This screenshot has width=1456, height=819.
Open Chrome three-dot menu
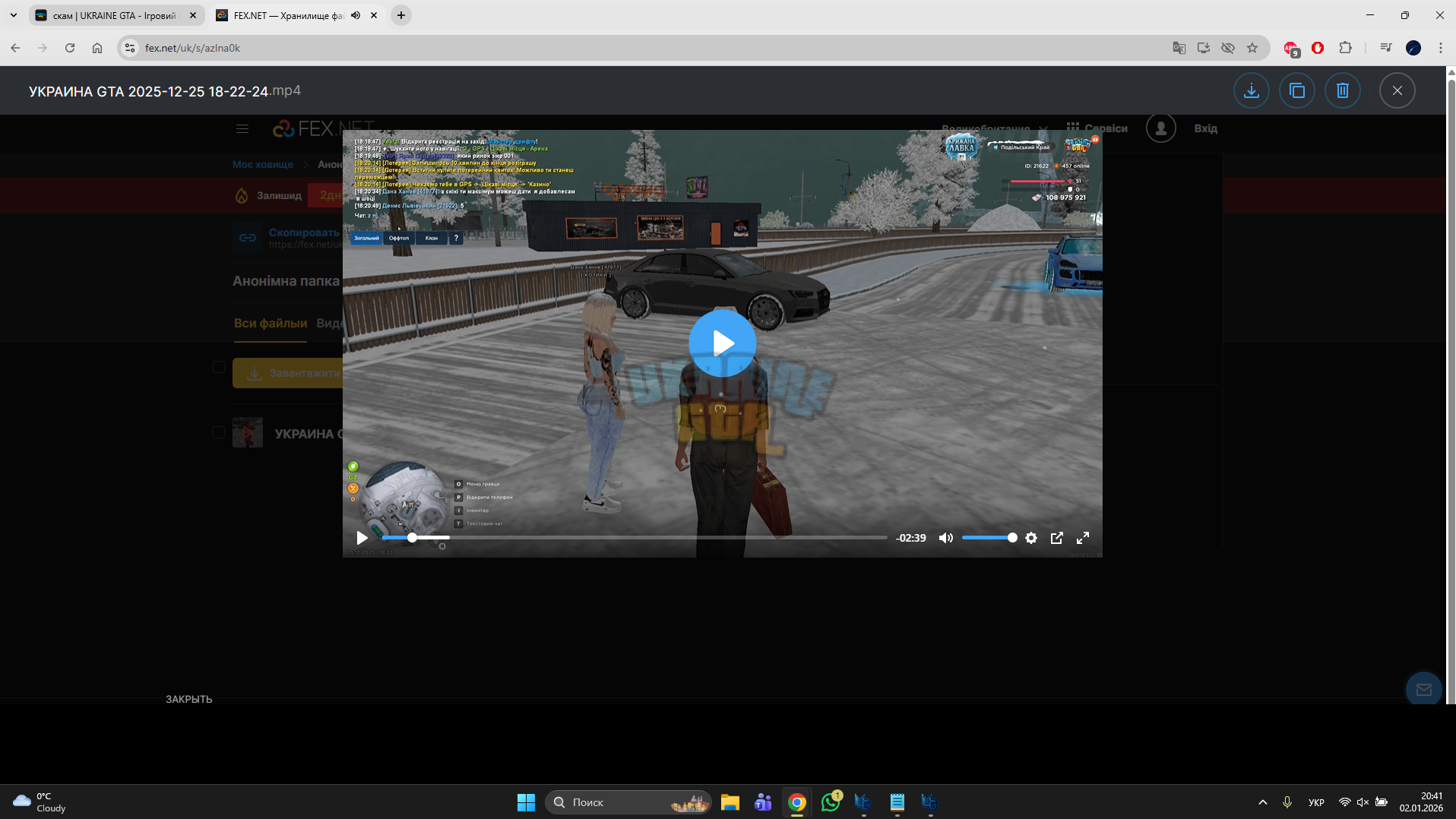pos(1441,48)
